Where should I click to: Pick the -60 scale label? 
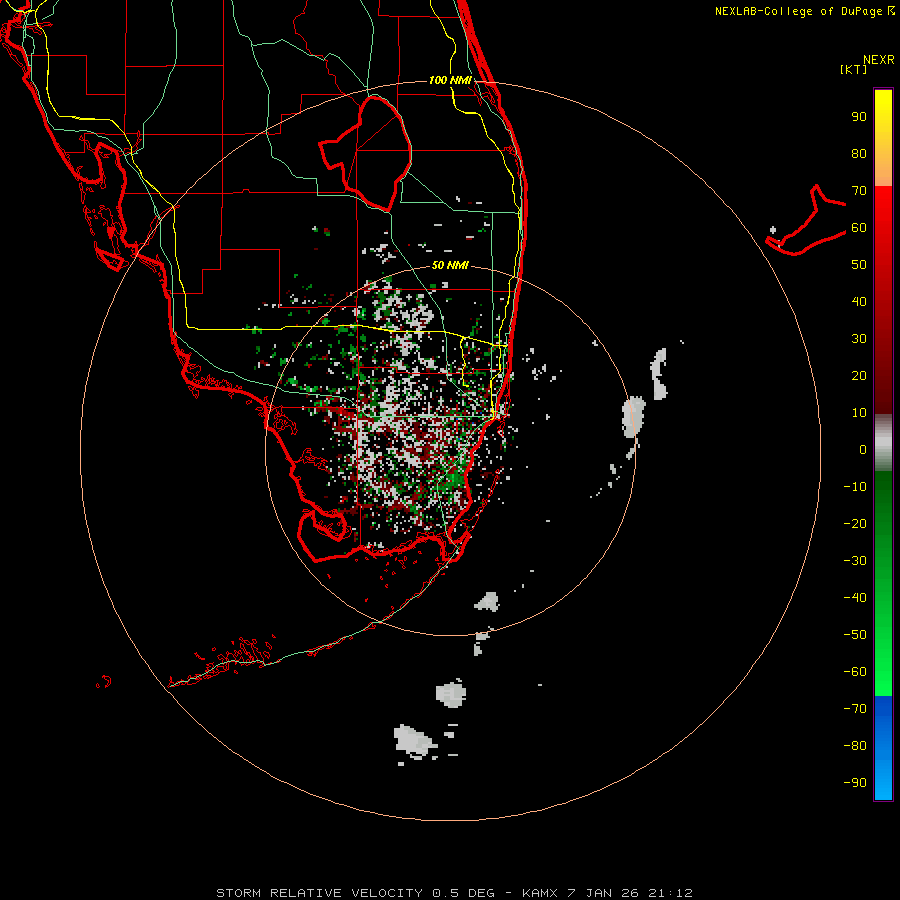tap(855, 672)
